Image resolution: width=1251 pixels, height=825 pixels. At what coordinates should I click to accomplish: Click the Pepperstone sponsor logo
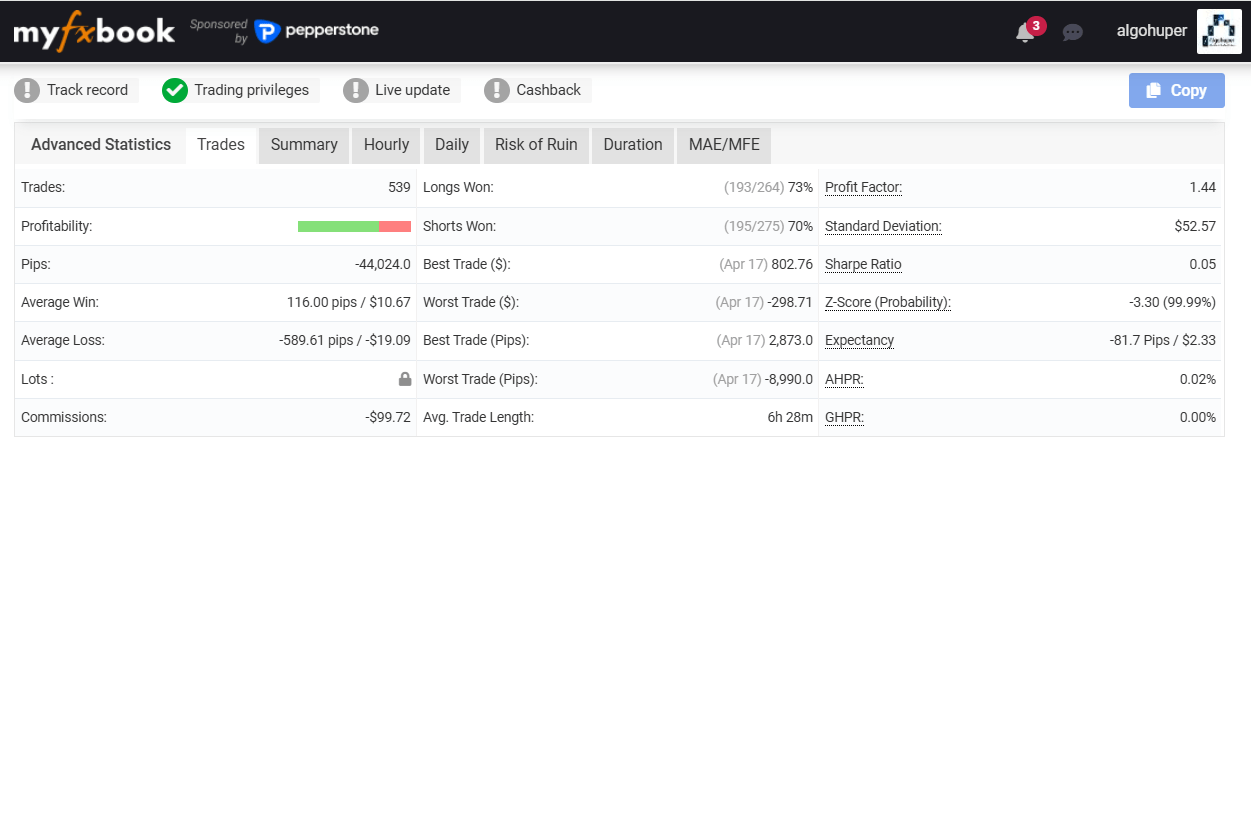tap(317, 31)
